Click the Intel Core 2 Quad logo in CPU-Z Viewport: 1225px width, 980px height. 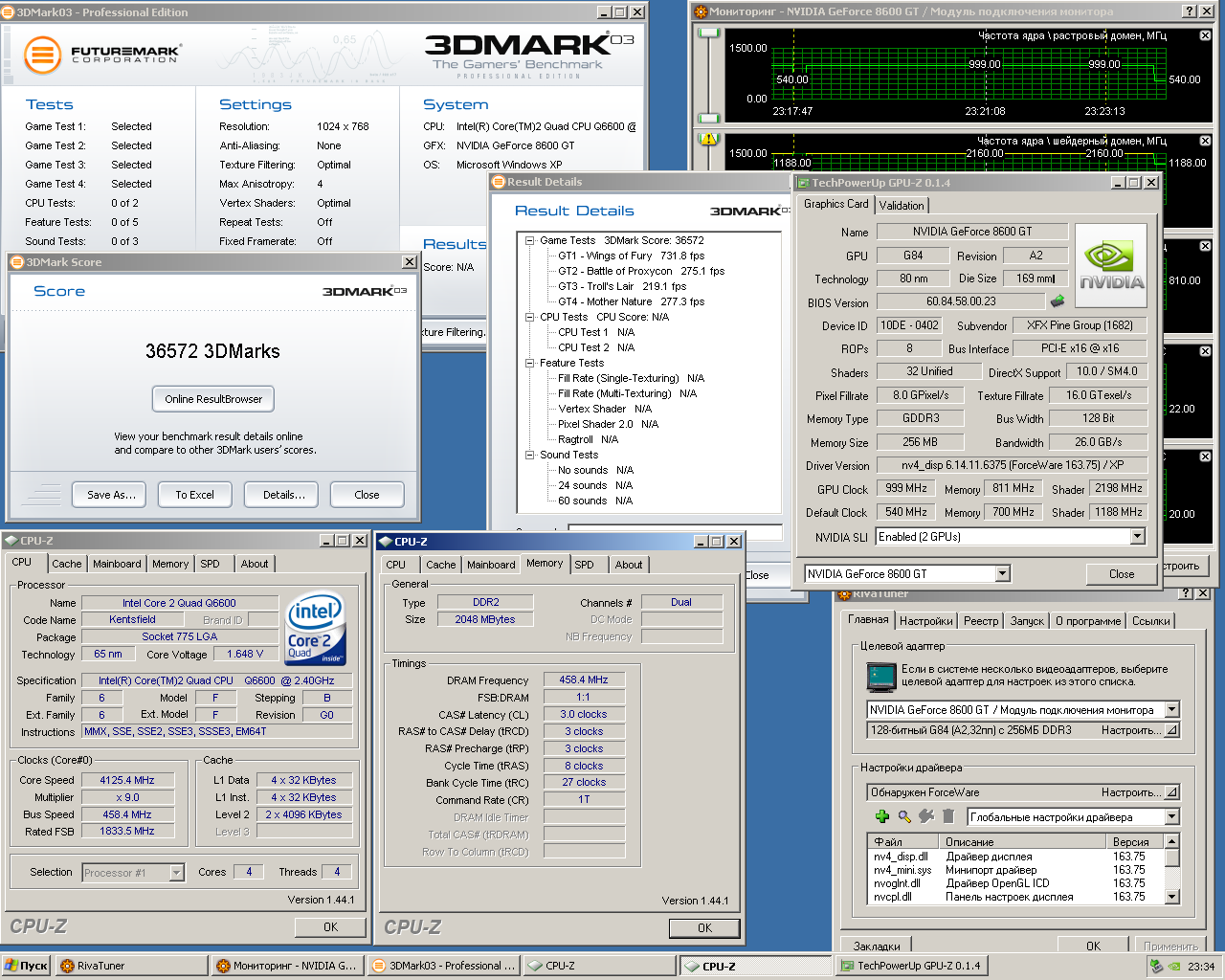coord(316,628)
